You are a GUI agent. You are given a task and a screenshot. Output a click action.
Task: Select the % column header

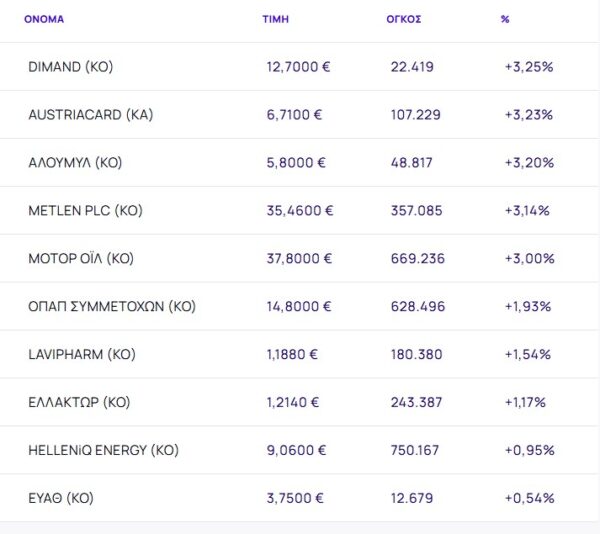pos(505,19)
